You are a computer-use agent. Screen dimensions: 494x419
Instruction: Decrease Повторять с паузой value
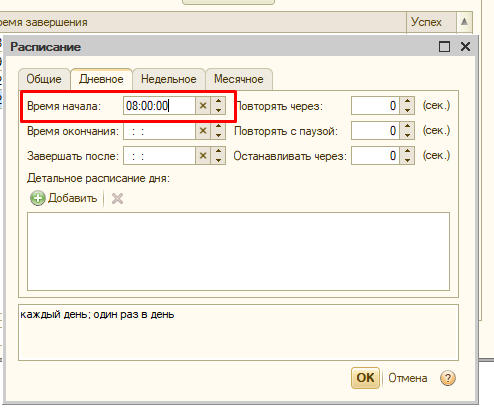coord(407,135)
